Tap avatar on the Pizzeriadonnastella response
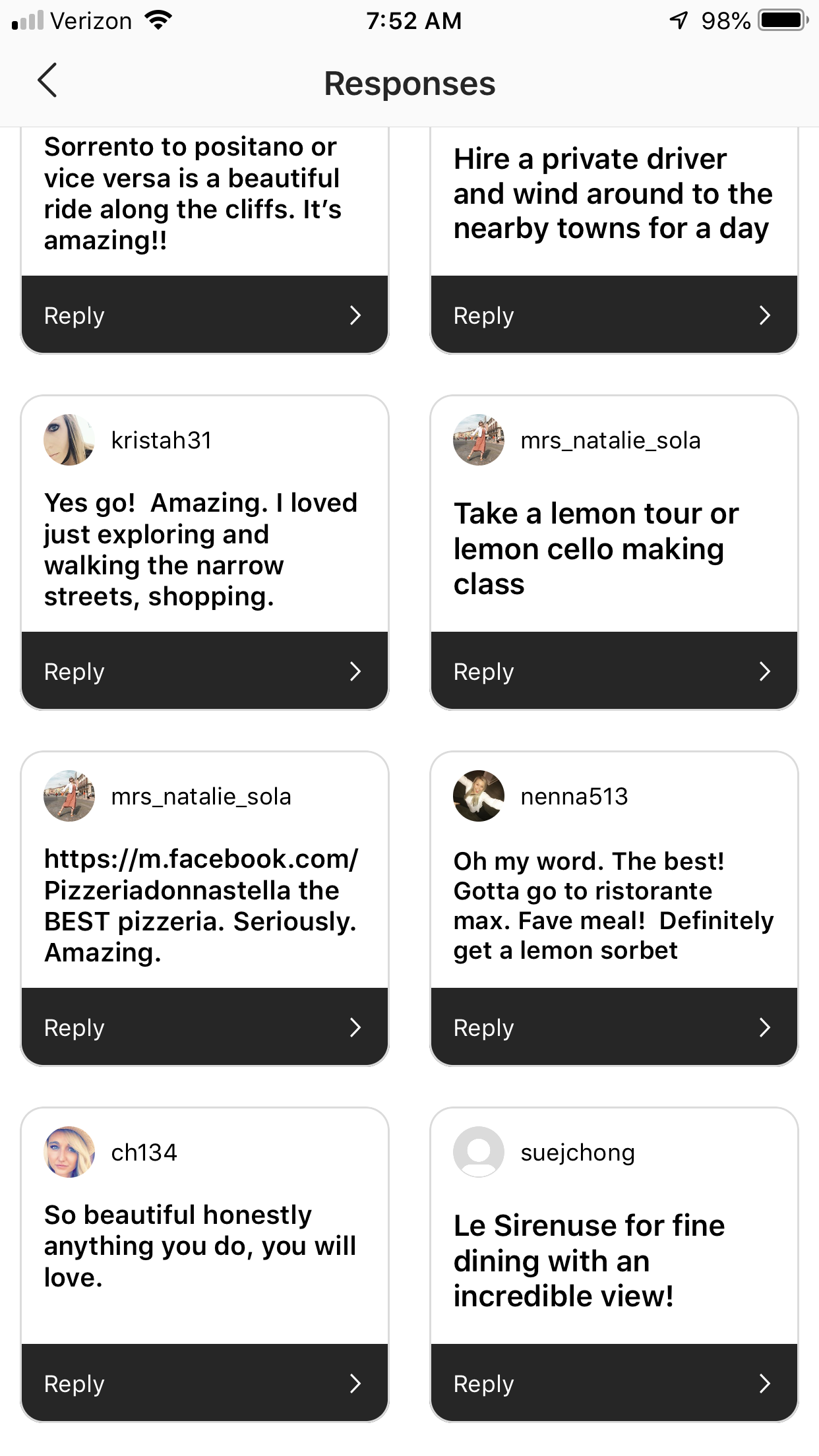 point(69,796)
